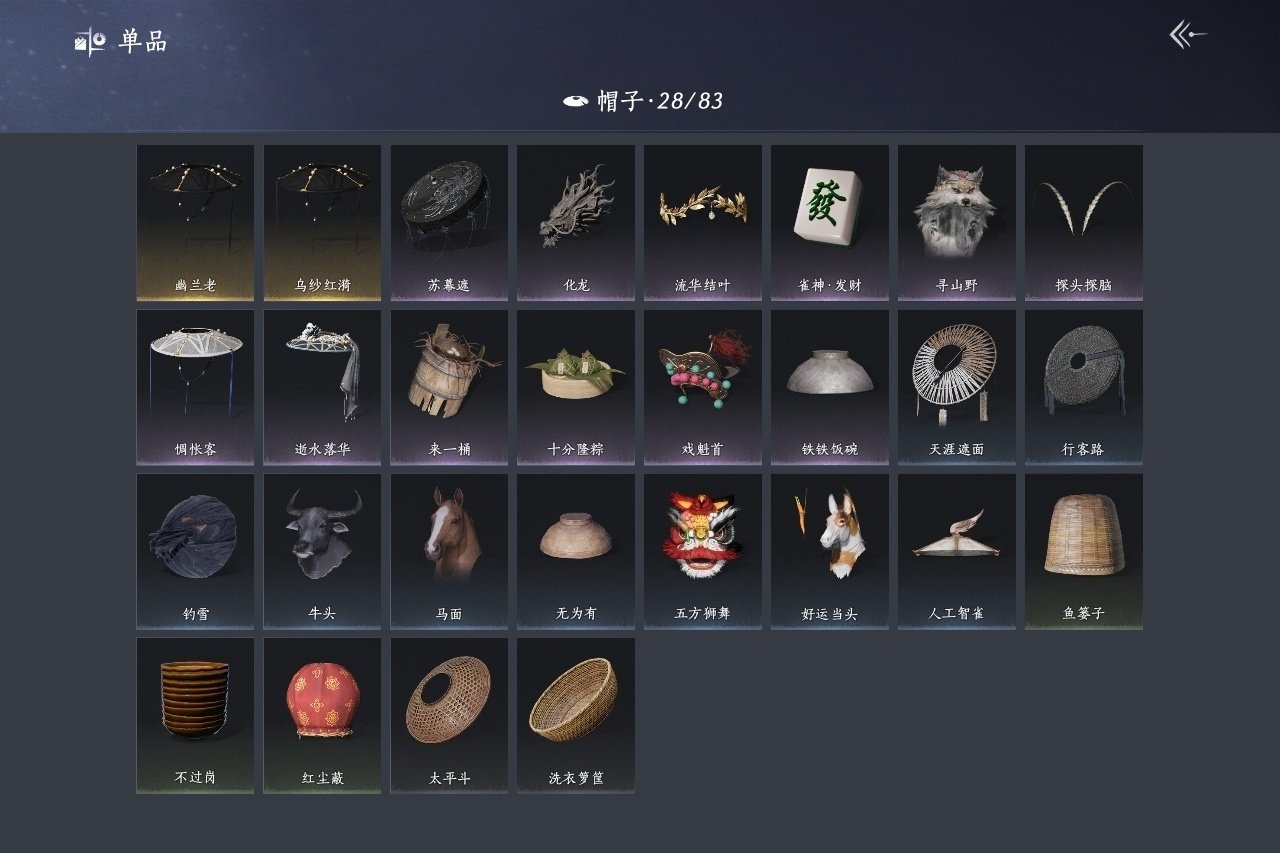Select the 不过岗 stacked bowls hat
The image size is (1280, 853).
coord(195,716)
